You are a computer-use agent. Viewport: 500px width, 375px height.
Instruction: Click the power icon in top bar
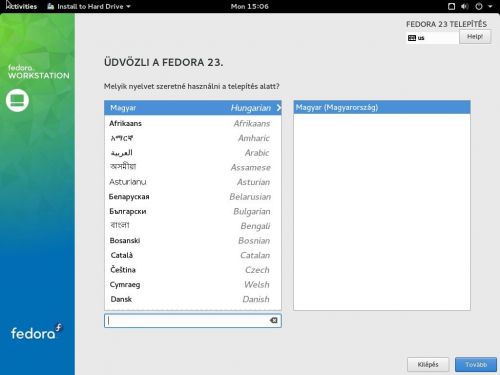pyautogui.click(x=479, y=6)
